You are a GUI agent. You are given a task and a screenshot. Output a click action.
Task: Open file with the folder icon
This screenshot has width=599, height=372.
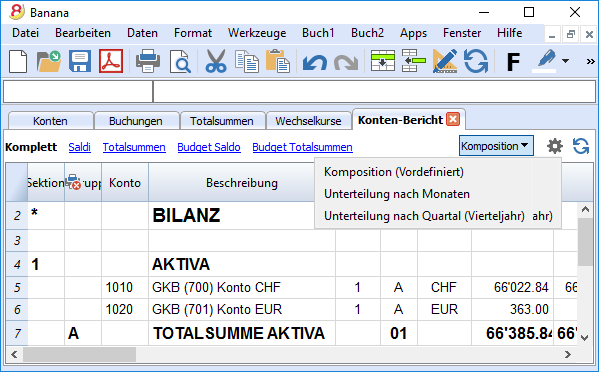(x=49, y=61)
